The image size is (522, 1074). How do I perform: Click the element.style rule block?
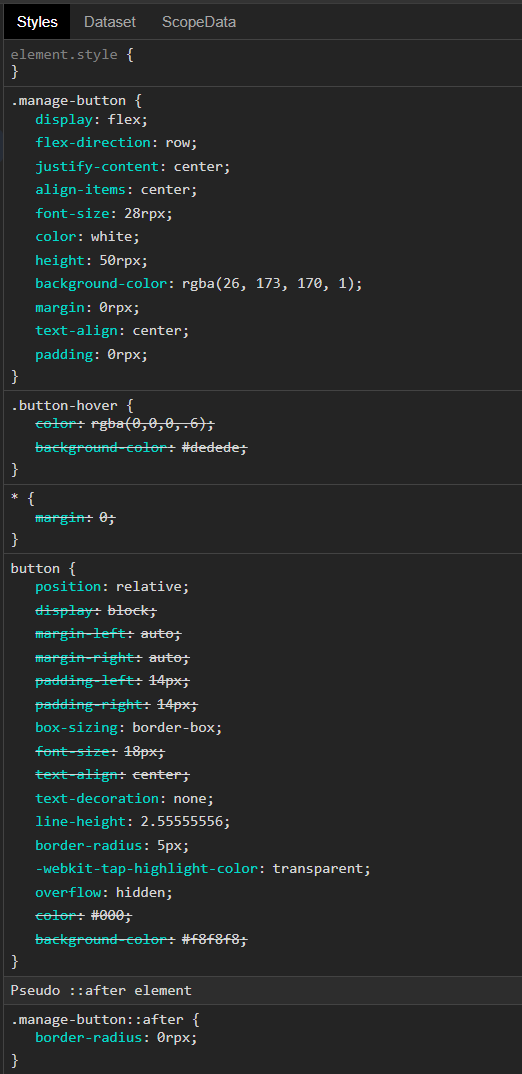[x=261, y=63]
